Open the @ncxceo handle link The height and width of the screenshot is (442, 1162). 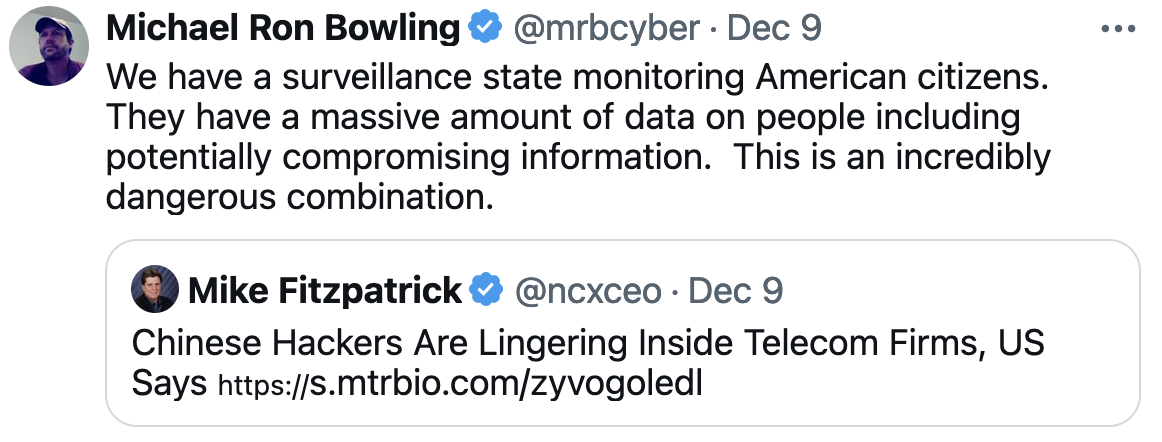tap(587, 291)
